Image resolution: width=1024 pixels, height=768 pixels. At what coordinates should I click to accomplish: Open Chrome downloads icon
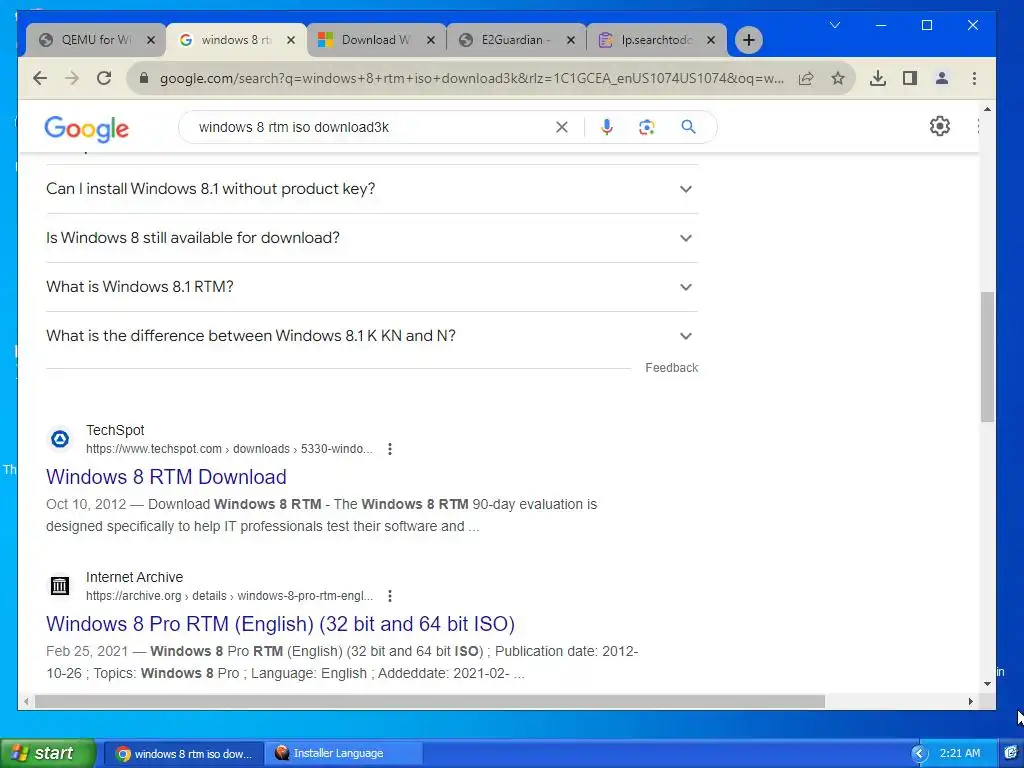click(x=878, y=78)
